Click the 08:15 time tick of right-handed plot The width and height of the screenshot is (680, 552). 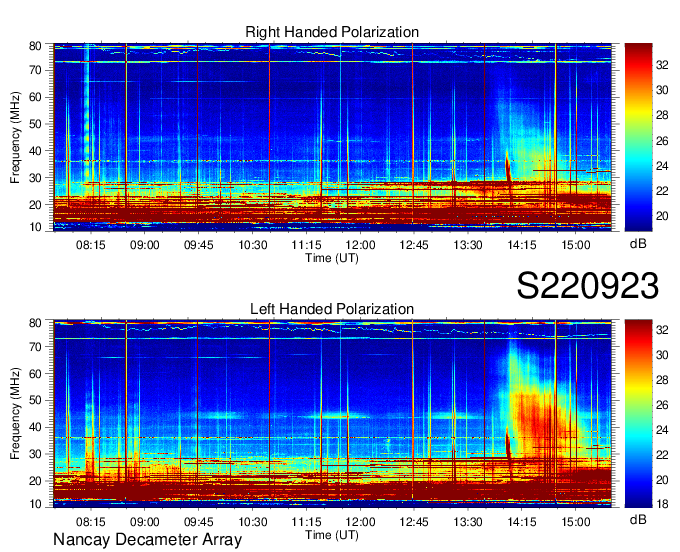[x=91, y=245]
